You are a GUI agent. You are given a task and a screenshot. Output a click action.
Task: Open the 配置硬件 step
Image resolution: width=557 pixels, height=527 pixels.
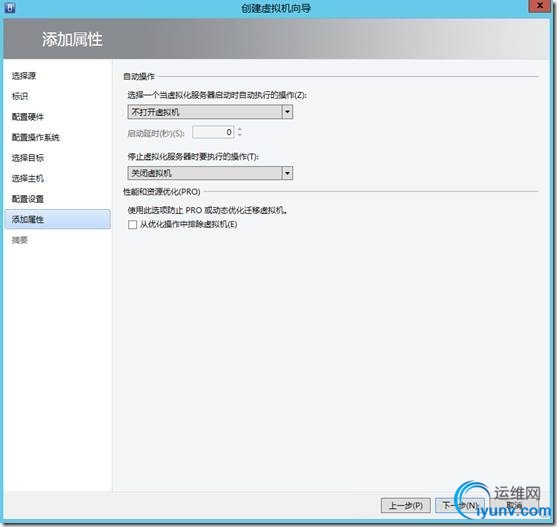pyautogui.click(x=28, y=117)
